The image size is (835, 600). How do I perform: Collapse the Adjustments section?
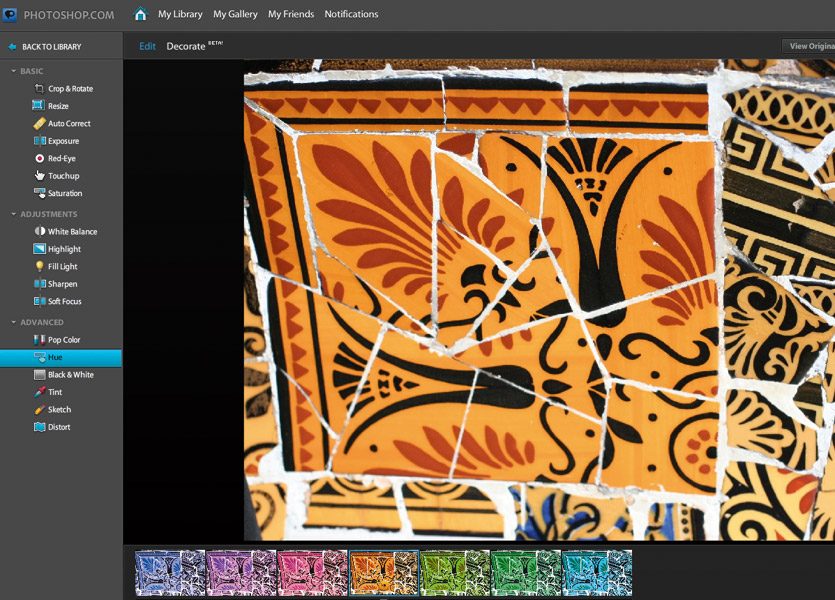click(14, 214)
